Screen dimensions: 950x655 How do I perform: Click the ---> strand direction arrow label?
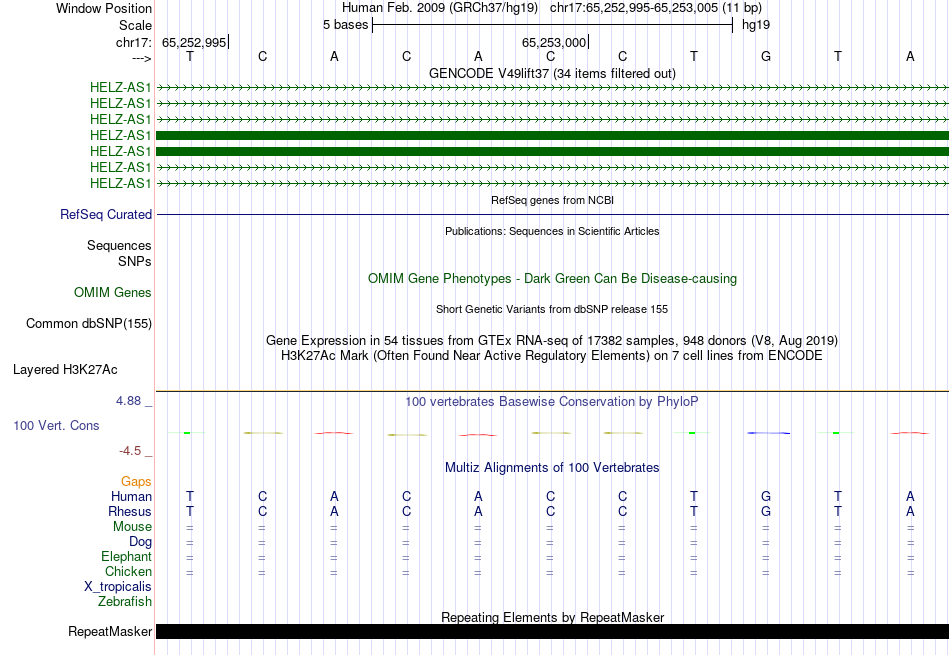[141, 58]
